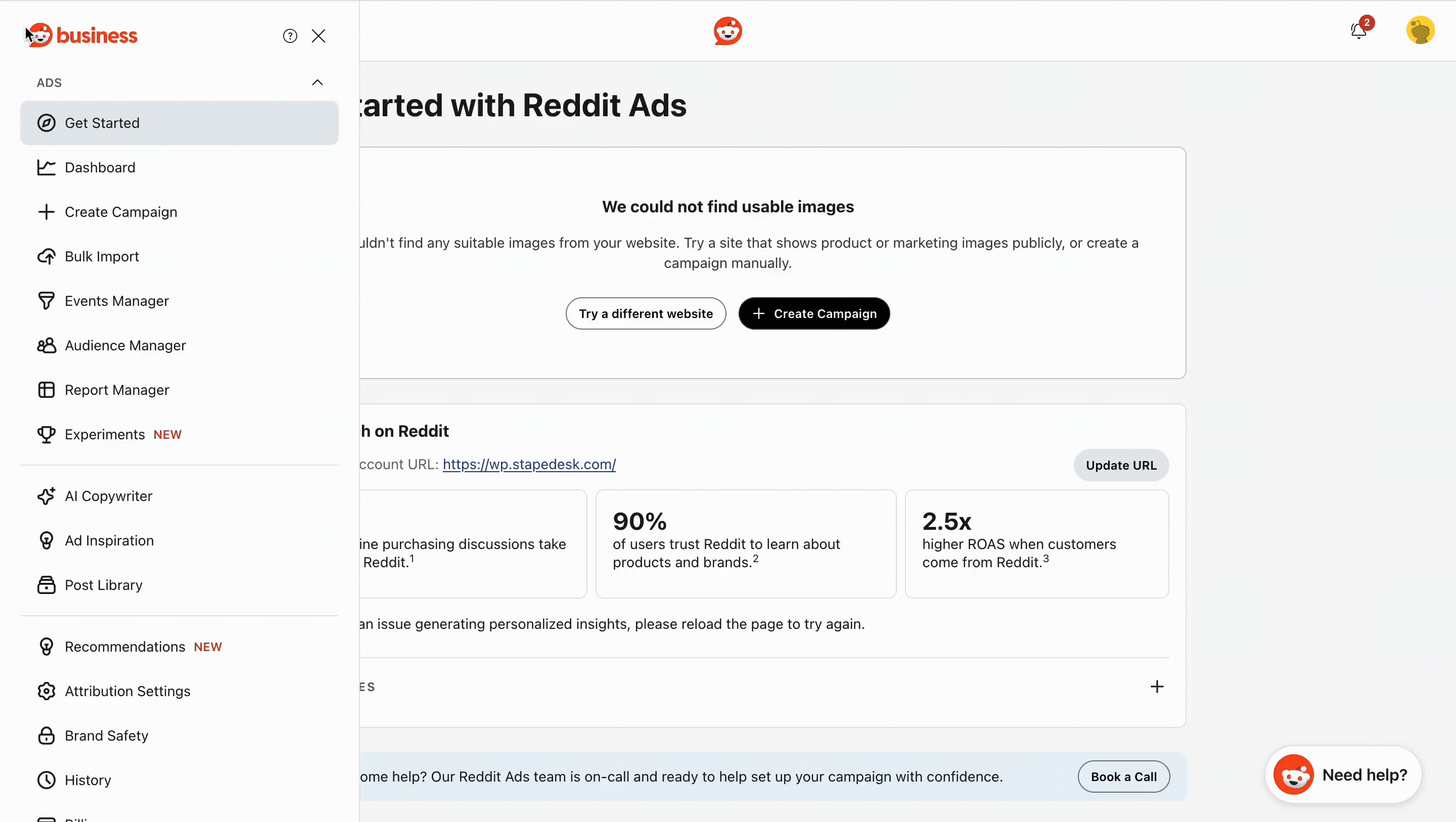Screen dimensions: 1456x822
Task: Open Bulk Import from the sidebar
Action: pyautogui.click(x=179, y=257)
